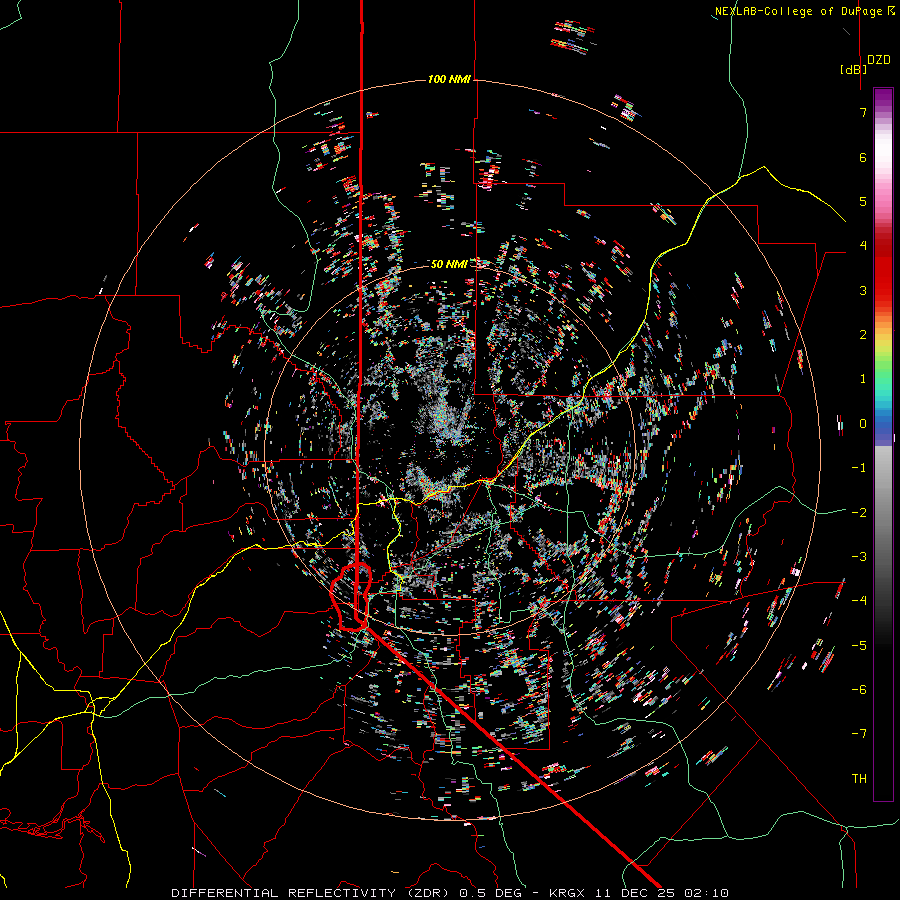Click the DZD product label

pyautogui.click(x=878, y=60)
